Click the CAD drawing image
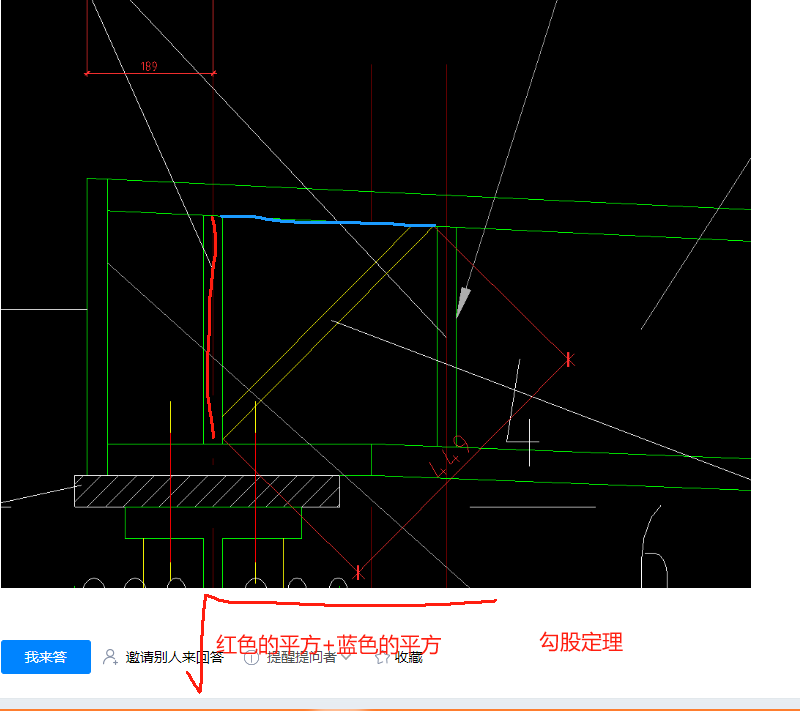 376,294
